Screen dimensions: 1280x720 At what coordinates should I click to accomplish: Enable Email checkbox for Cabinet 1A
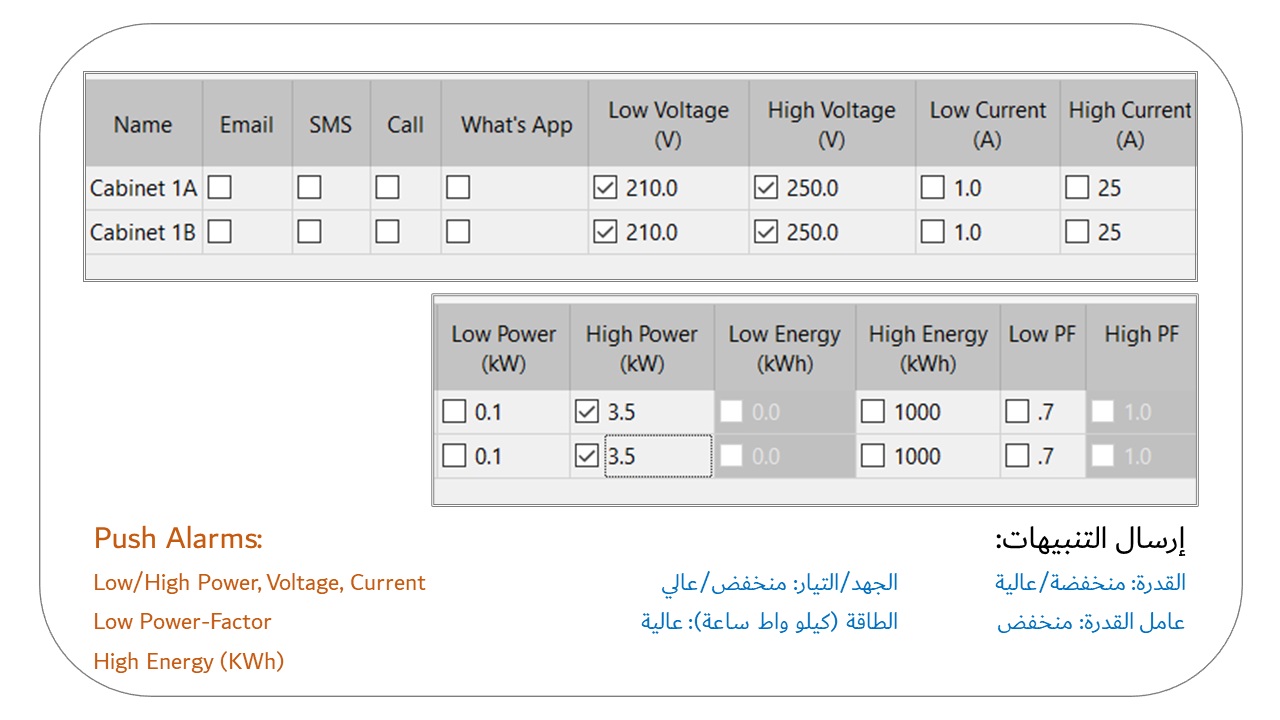point(219,188)
